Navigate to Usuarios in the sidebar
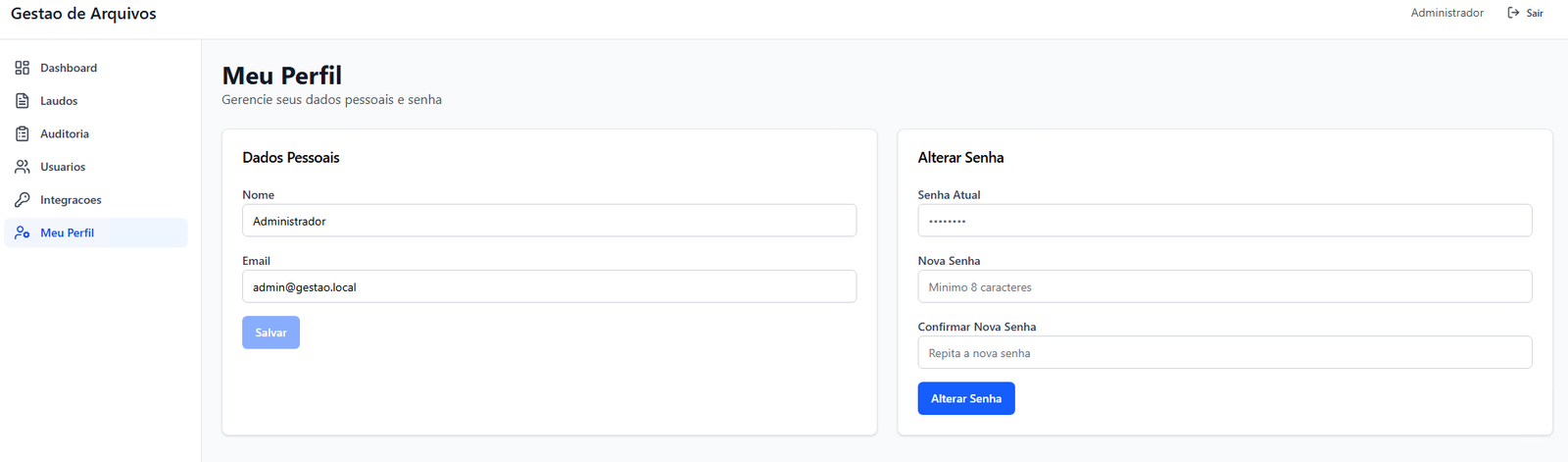Image resolution: width=1568 pixels, height=462 pixels. pos(63,167)
